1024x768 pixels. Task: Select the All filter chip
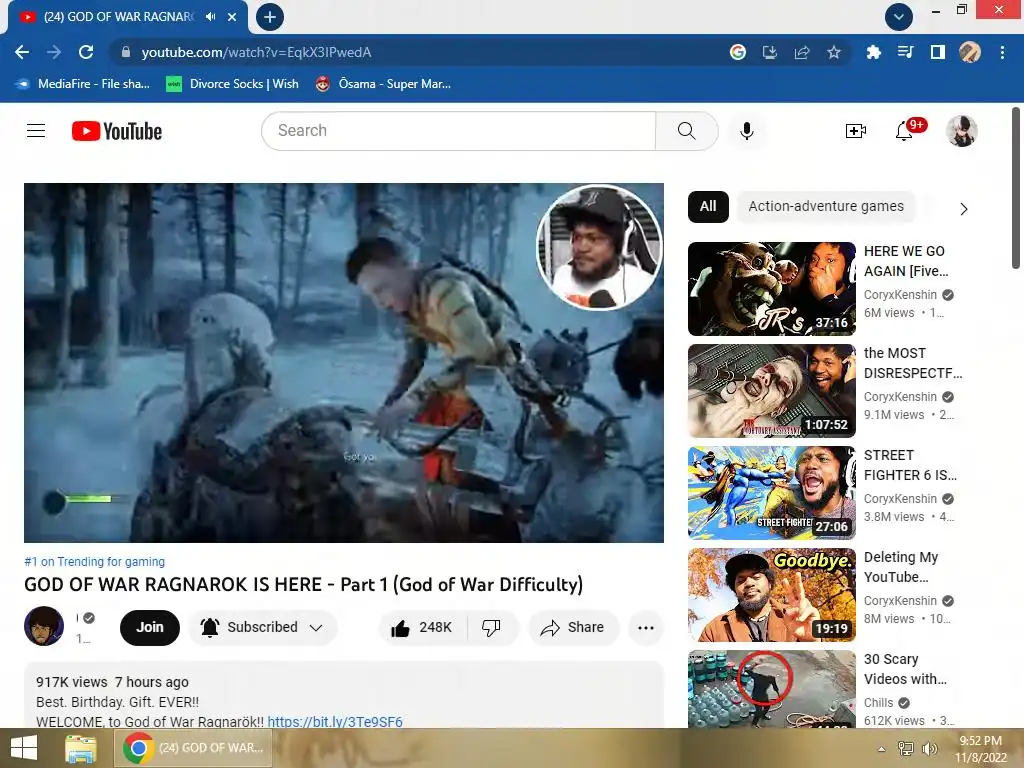coord(708,207)
